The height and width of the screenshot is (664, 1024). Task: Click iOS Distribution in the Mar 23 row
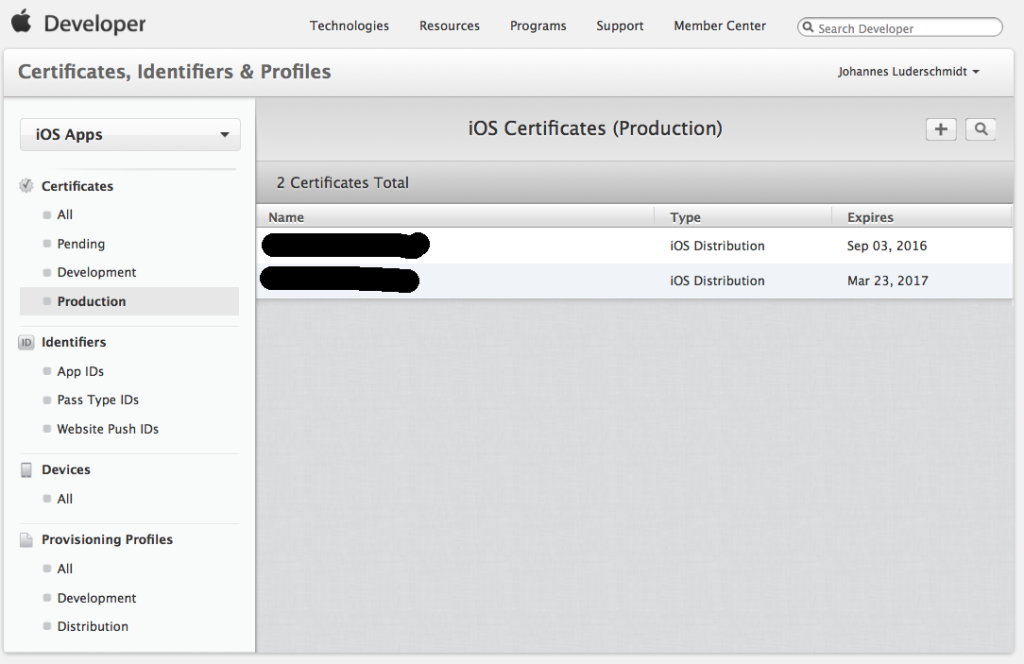click(x=717, y=281)
